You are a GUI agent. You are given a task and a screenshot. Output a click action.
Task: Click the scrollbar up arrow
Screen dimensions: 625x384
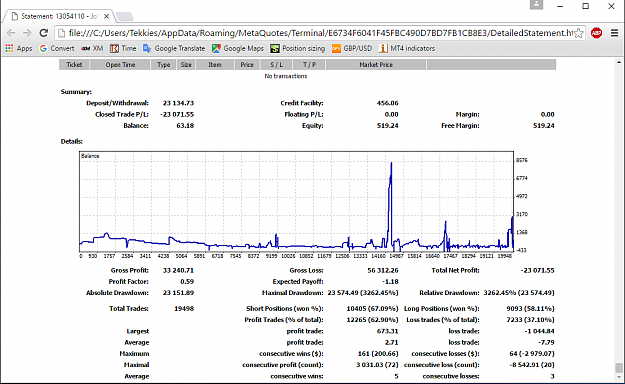click(619, 62)
